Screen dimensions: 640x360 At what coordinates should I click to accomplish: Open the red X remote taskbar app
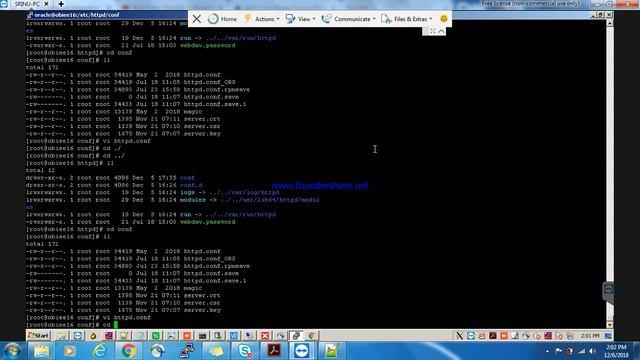click(265, 336)
